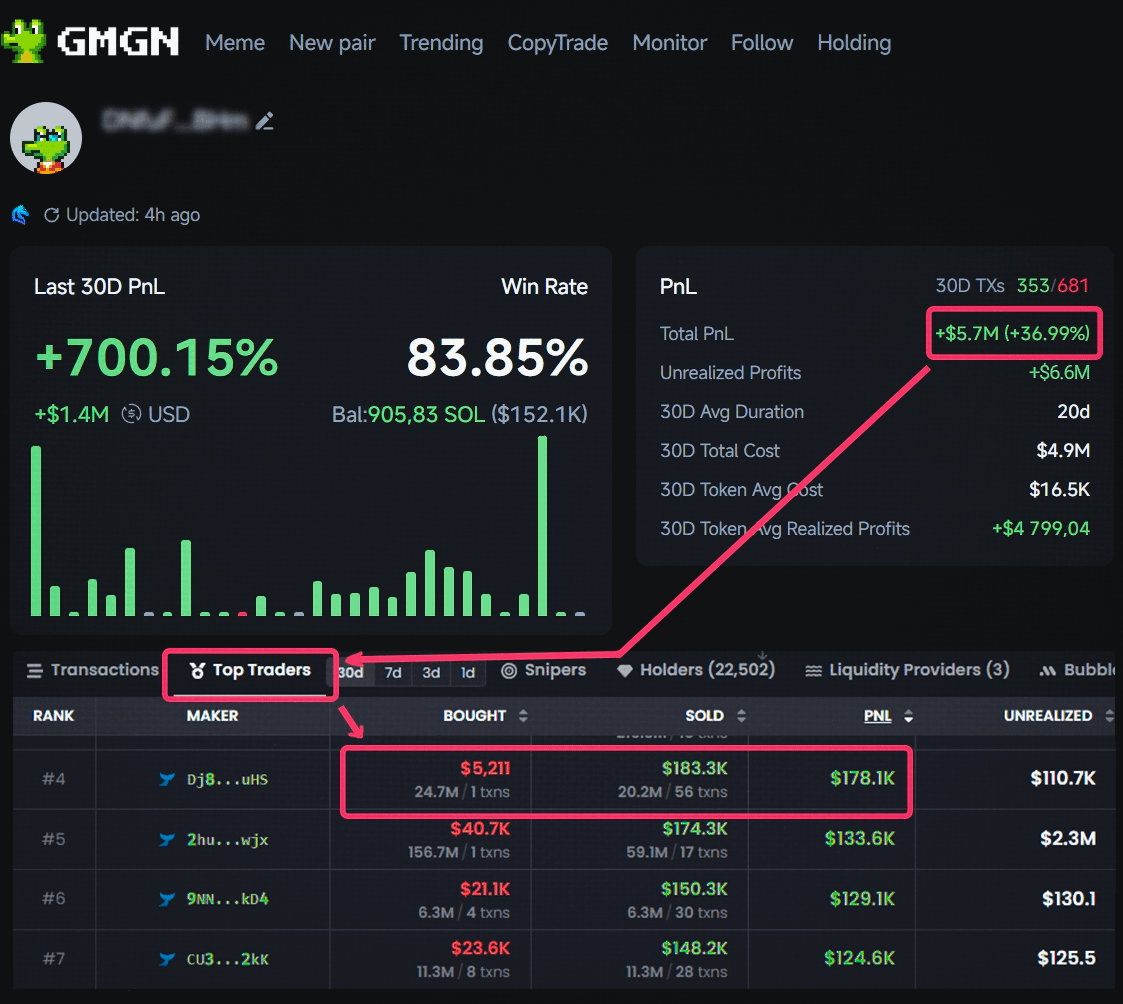Click the Top Traders medal icon

click(197, 670)
